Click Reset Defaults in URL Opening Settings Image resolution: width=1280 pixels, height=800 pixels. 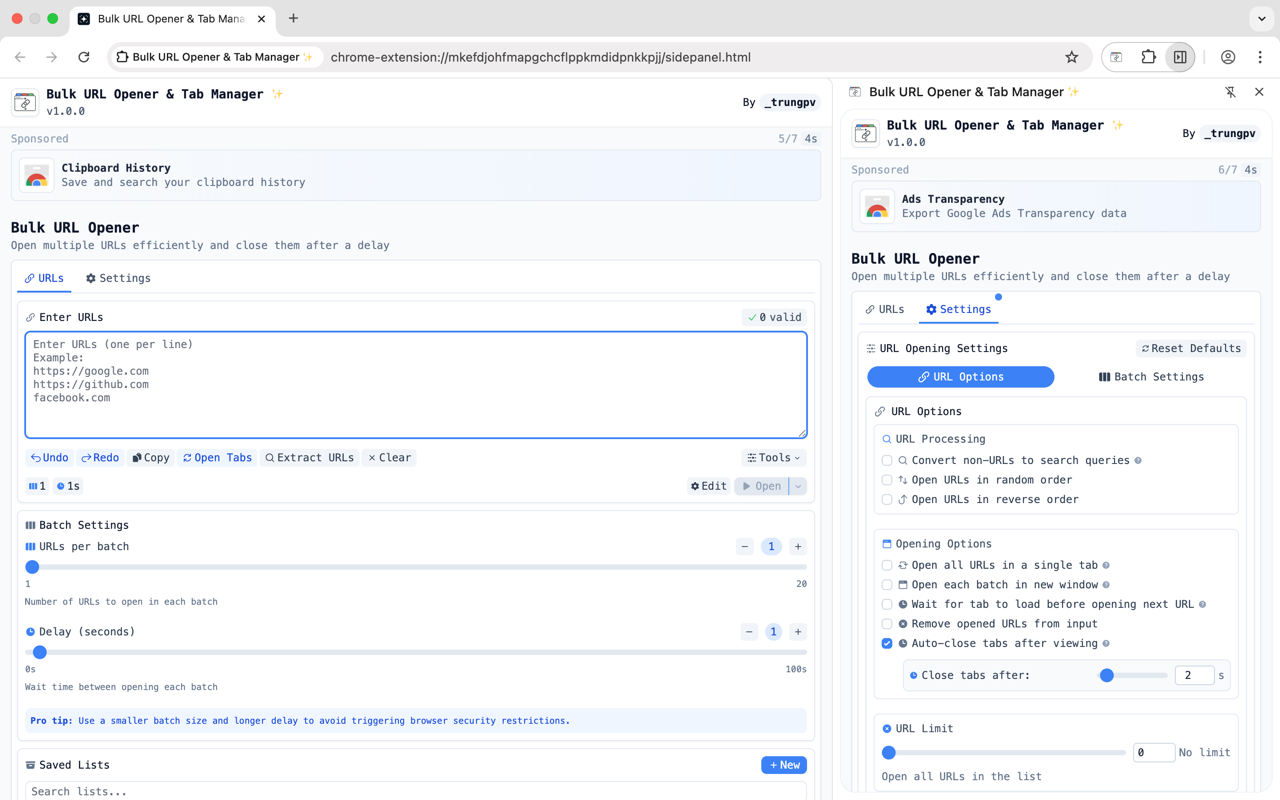1191,348
